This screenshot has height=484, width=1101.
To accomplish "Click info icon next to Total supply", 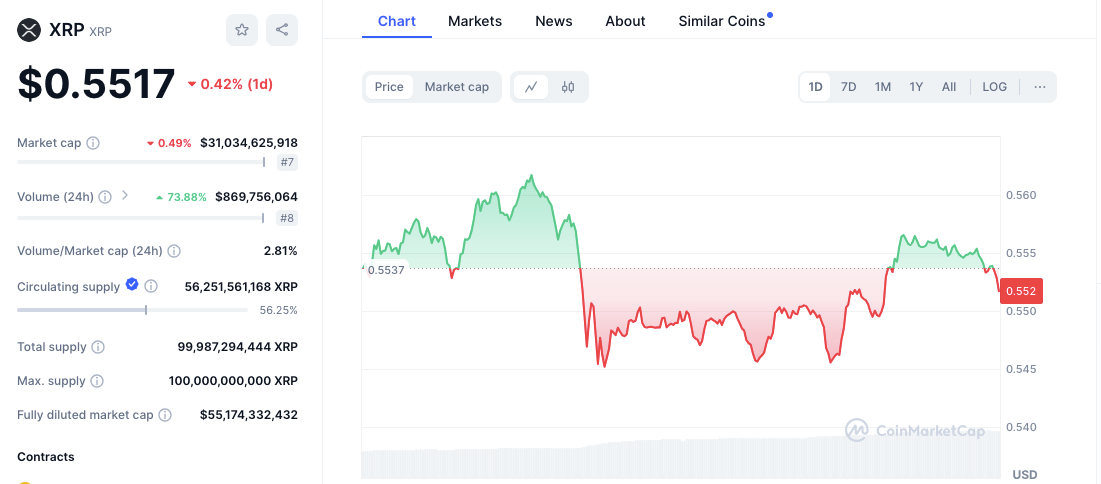I will tap(98, 347).
